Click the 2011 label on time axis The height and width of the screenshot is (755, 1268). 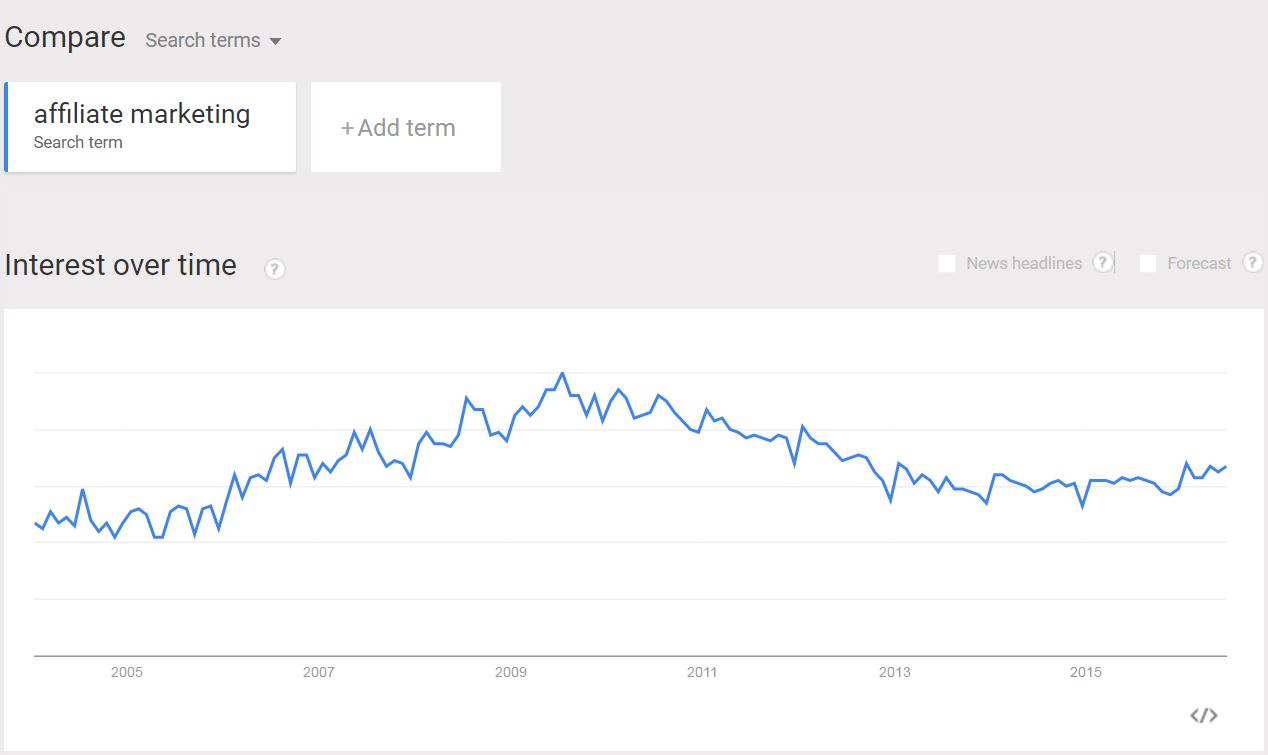703,672
